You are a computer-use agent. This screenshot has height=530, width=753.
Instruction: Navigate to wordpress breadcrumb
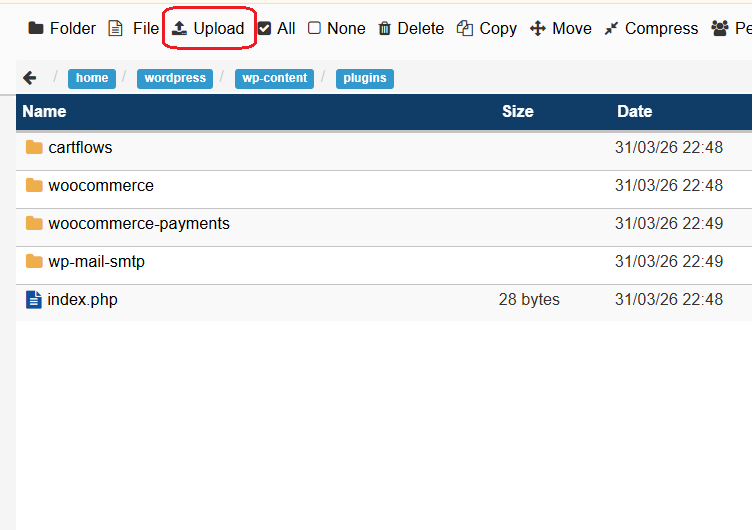175,78
